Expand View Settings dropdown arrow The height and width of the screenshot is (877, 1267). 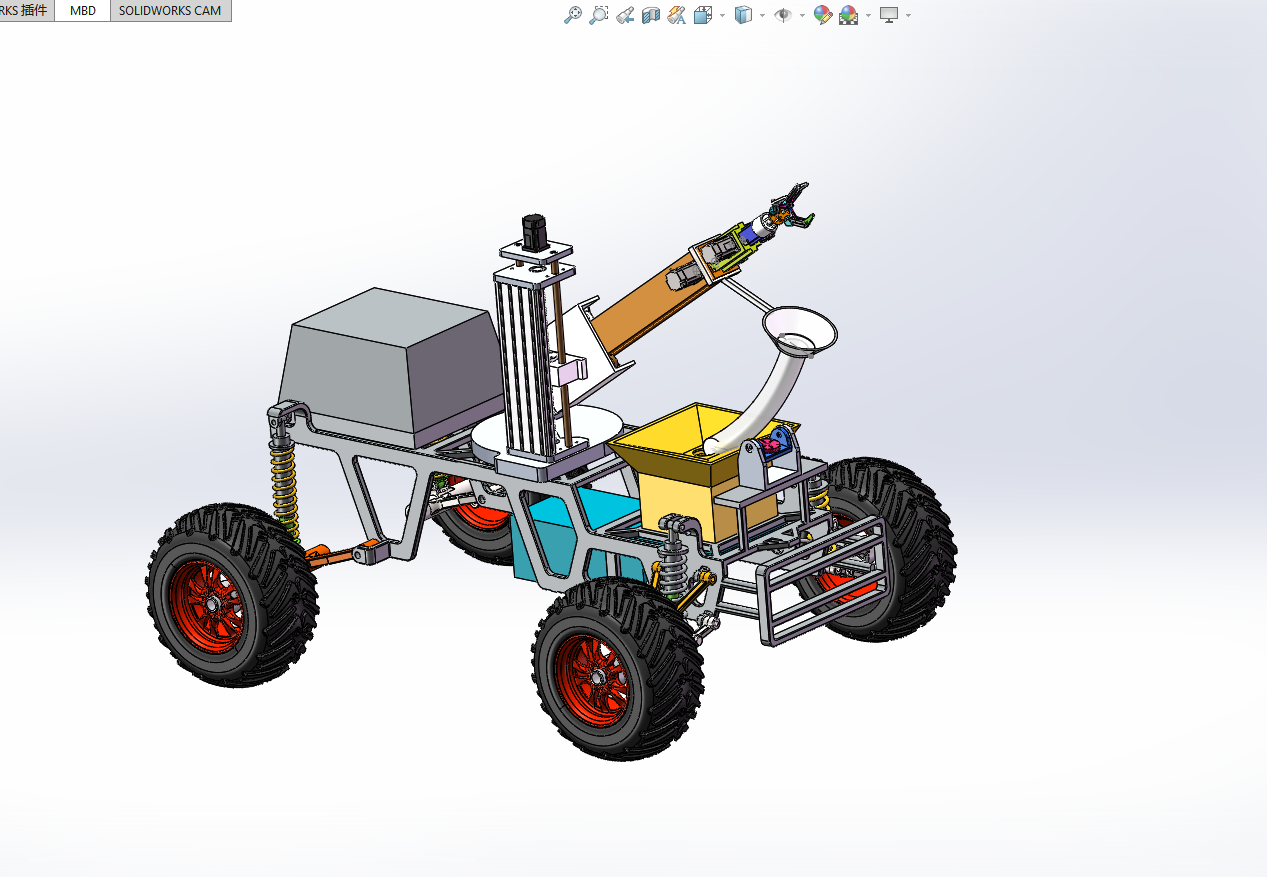point(908,15)
